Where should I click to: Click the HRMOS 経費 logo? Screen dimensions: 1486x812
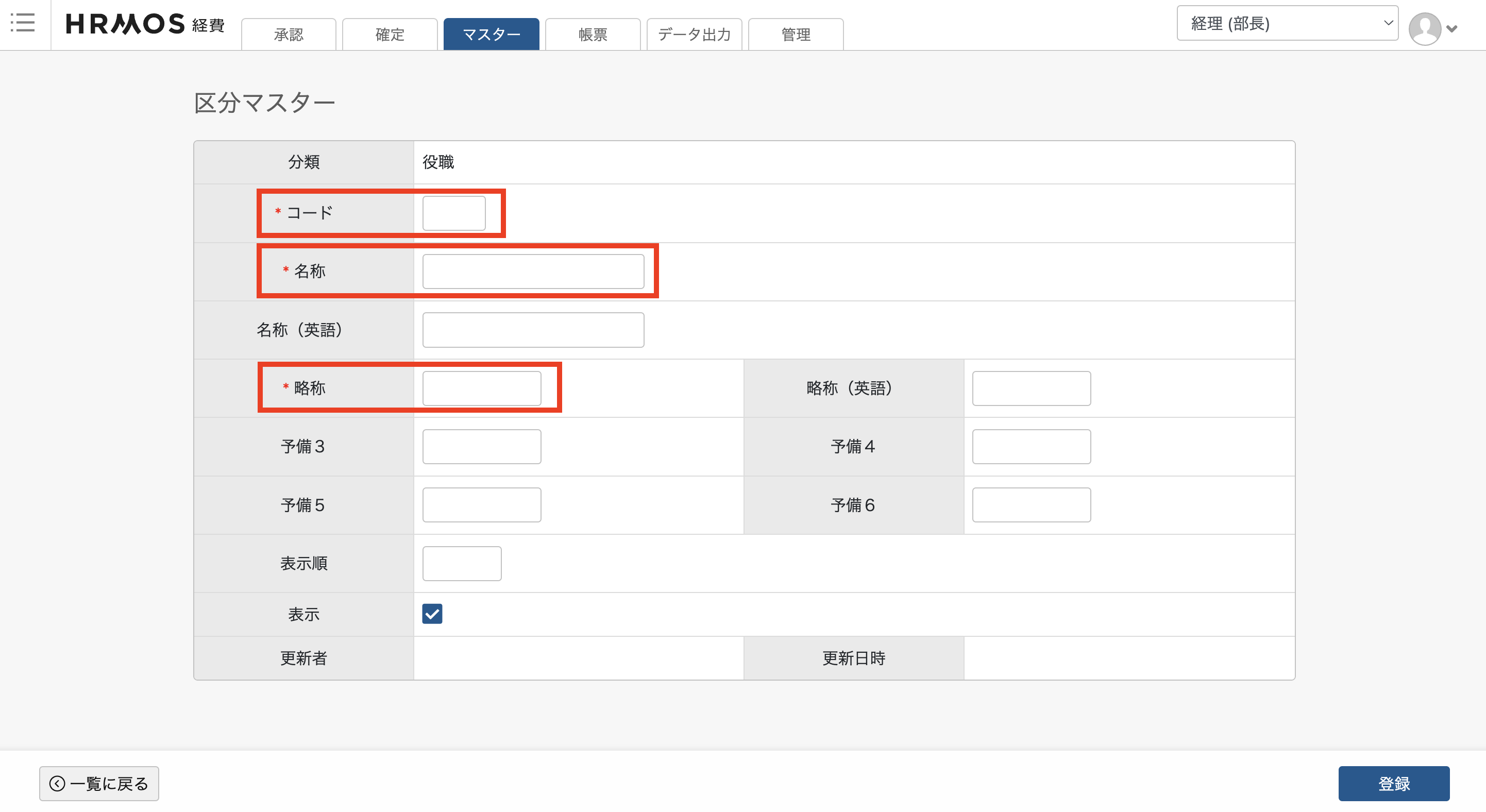[145, 24]
